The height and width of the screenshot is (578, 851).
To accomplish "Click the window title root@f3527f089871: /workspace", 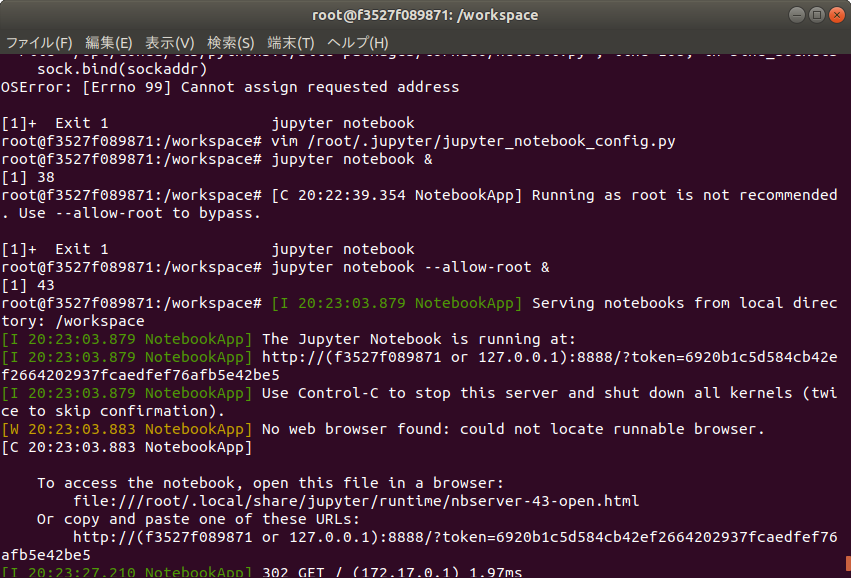I will pos(425,15).
